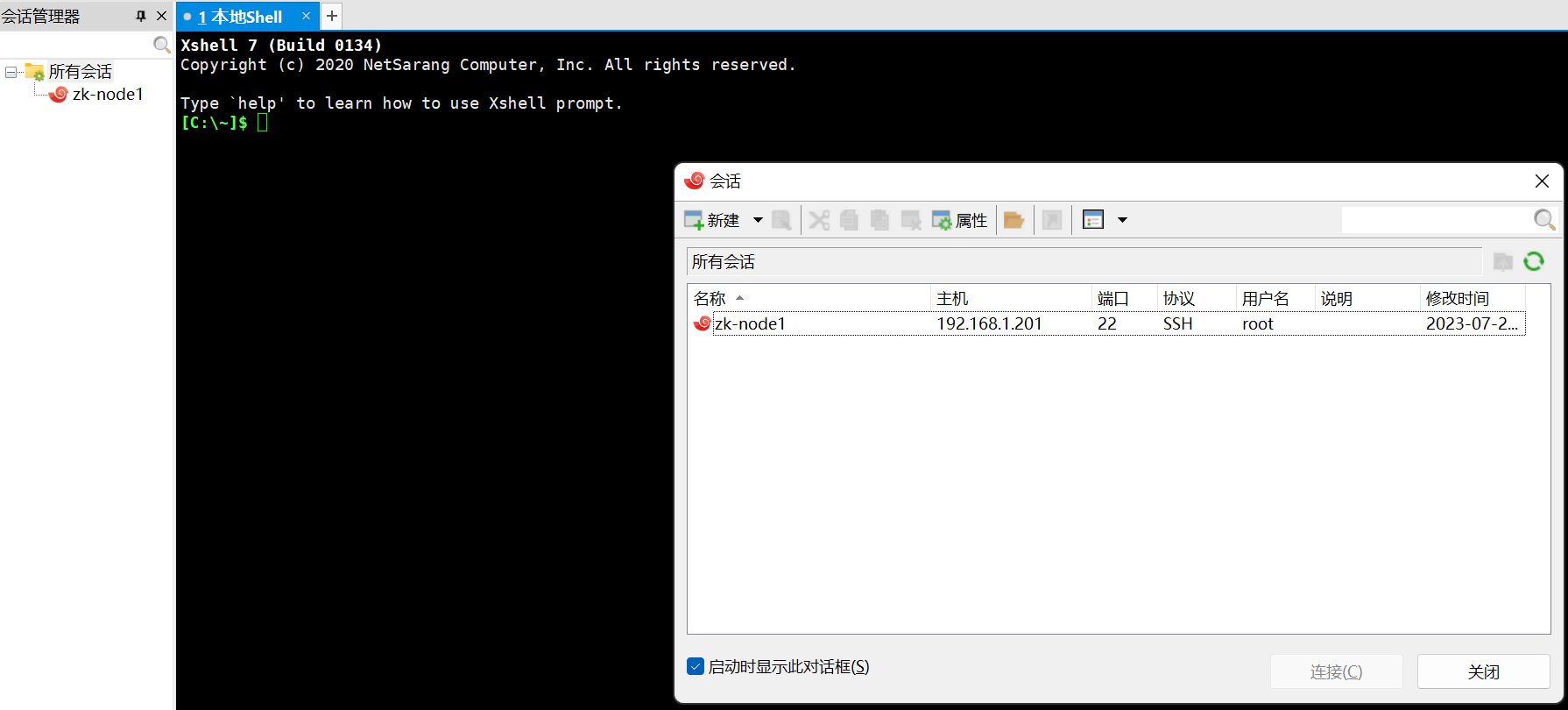This screenshot has width=1568, height=710.
Task: Open the dropdown arrow next to 新建
Action: point(758,220)
